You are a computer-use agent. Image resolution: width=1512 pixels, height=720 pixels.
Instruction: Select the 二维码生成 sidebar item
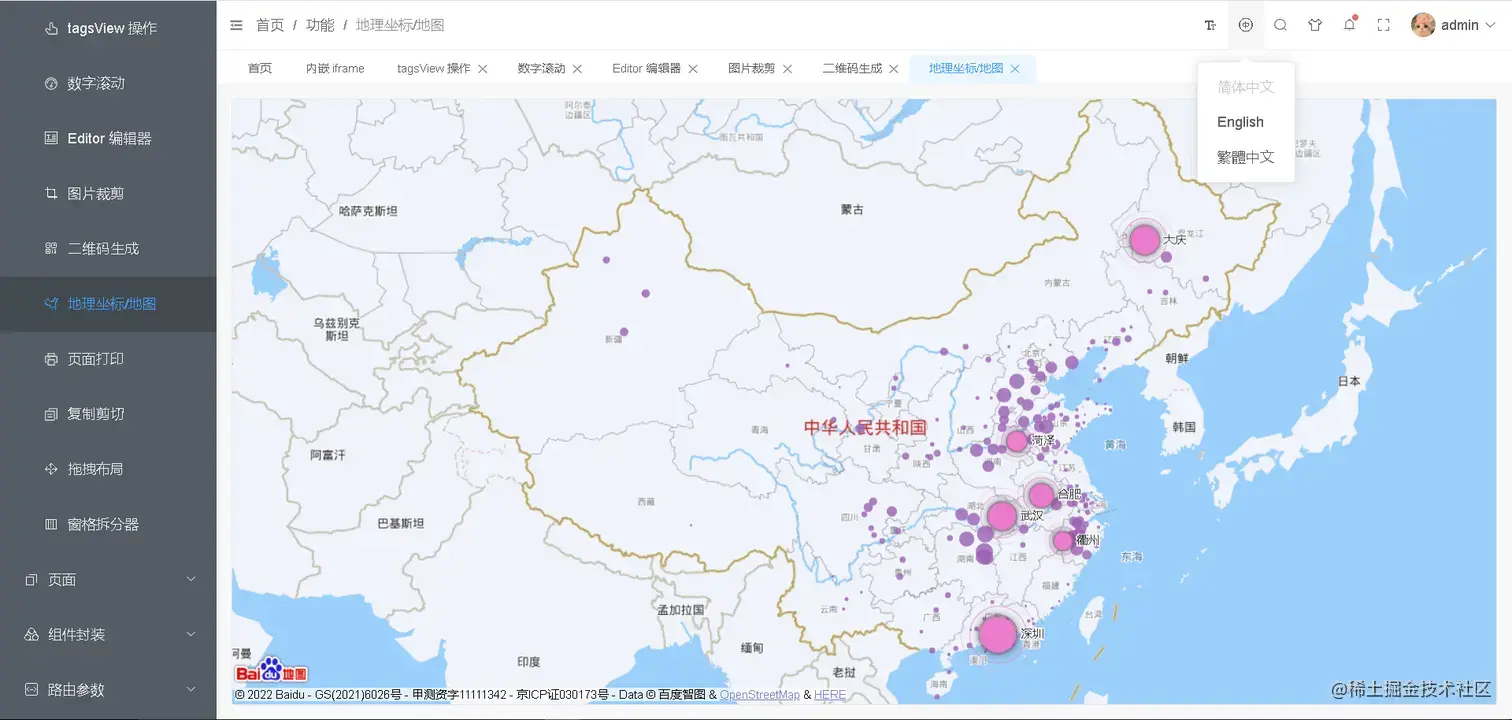(x=107, y=248)
